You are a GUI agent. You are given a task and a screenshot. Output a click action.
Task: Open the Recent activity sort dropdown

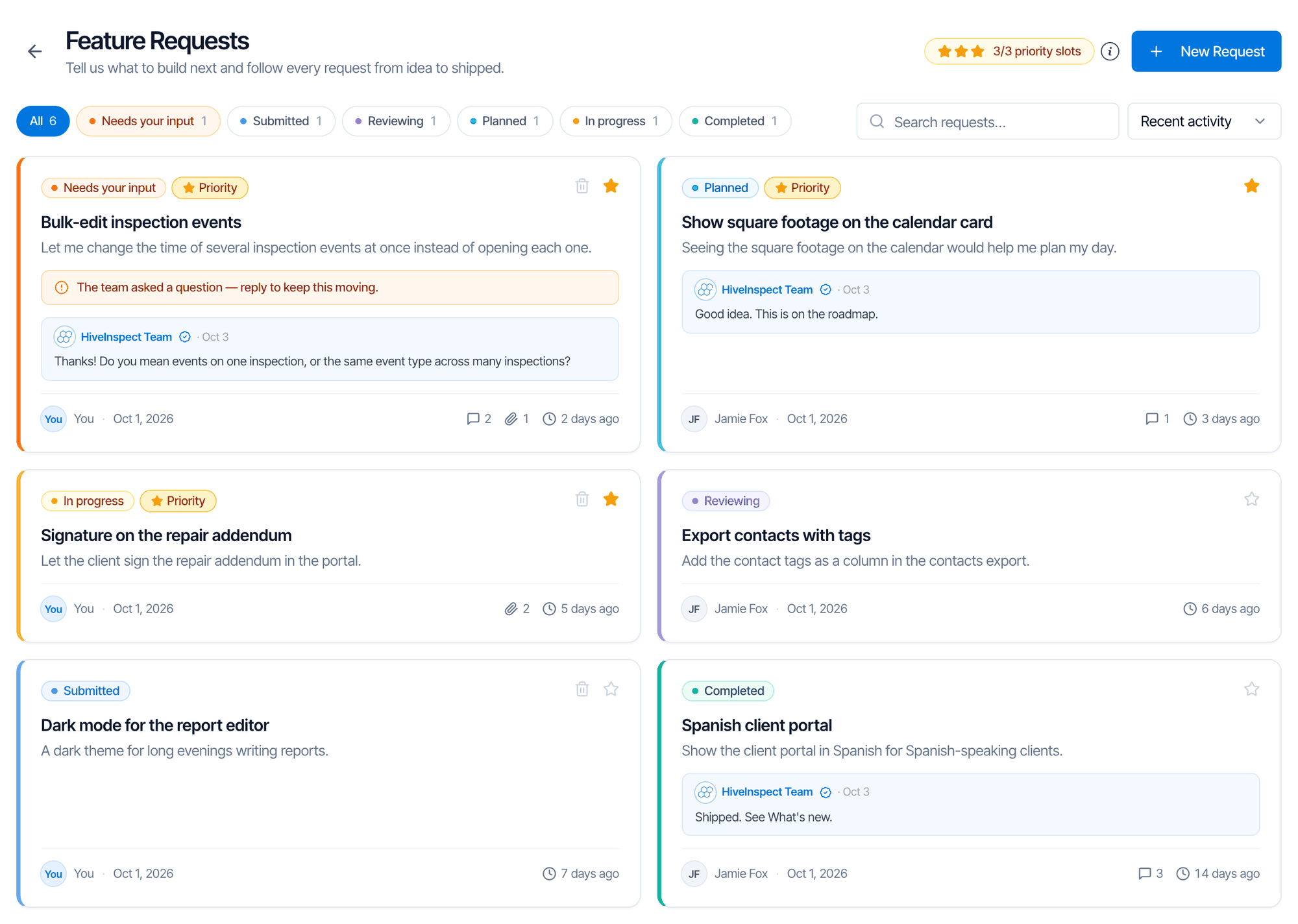1204,121
